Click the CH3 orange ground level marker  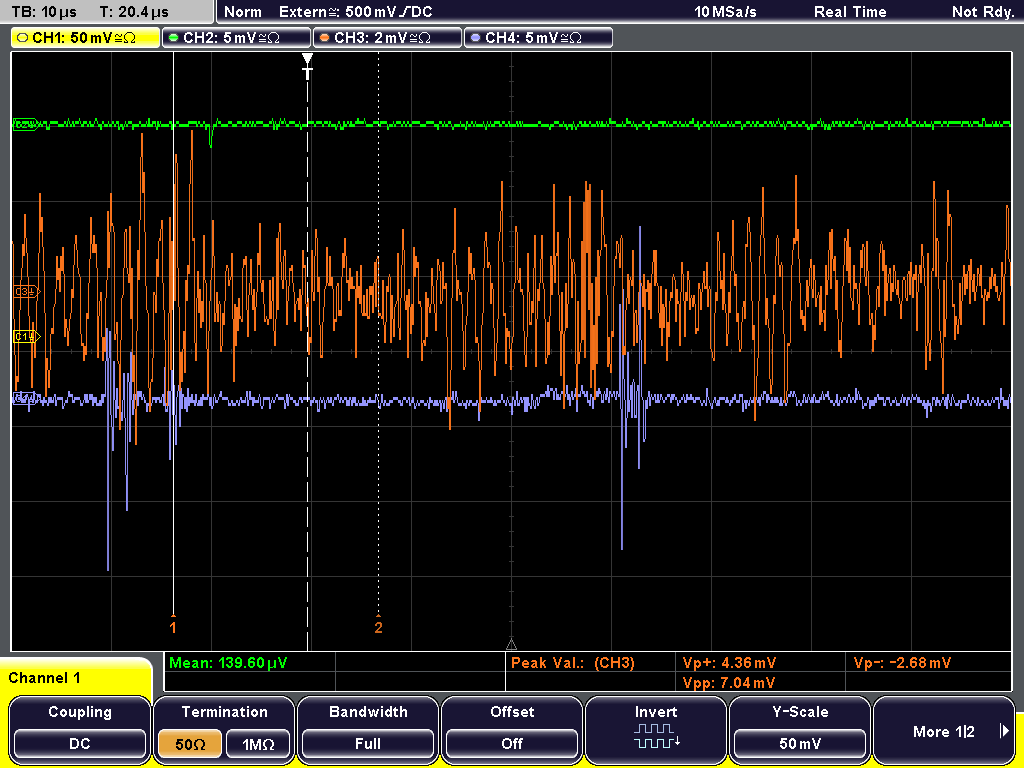26,291
